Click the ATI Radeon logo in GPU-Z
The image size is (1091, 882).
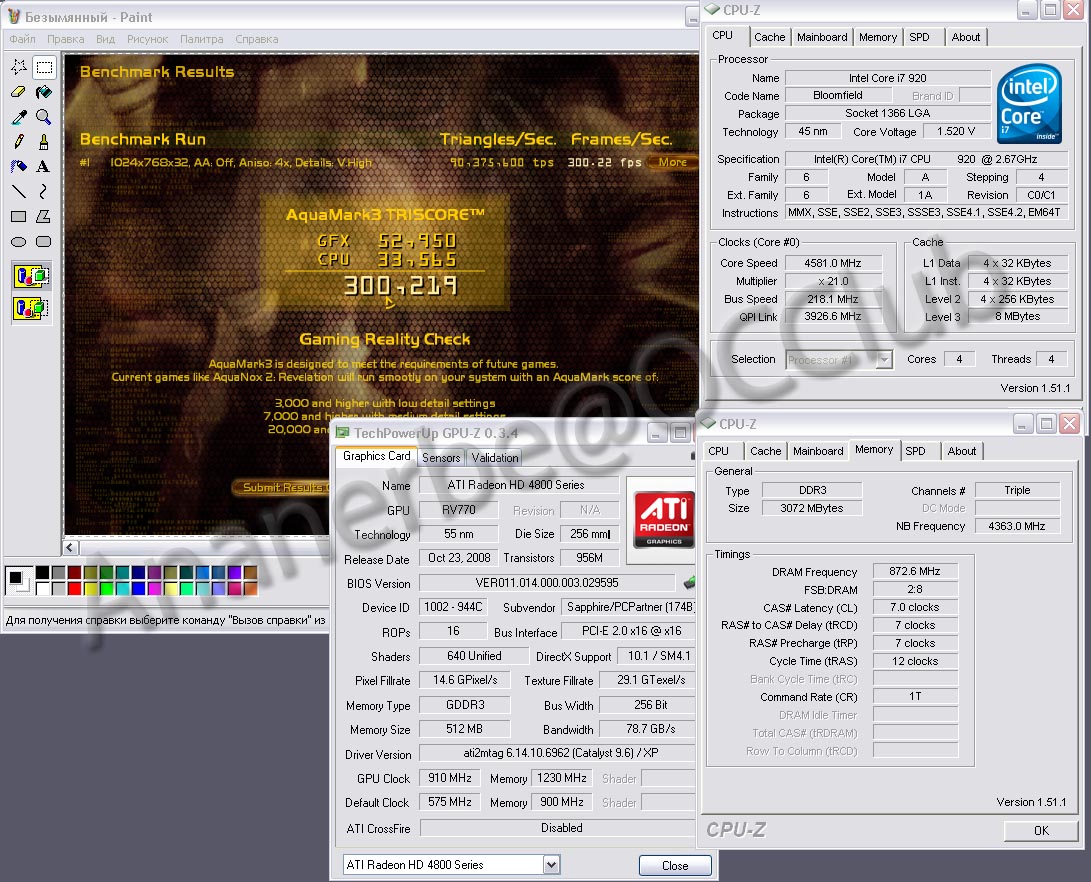tap(664, 518)
